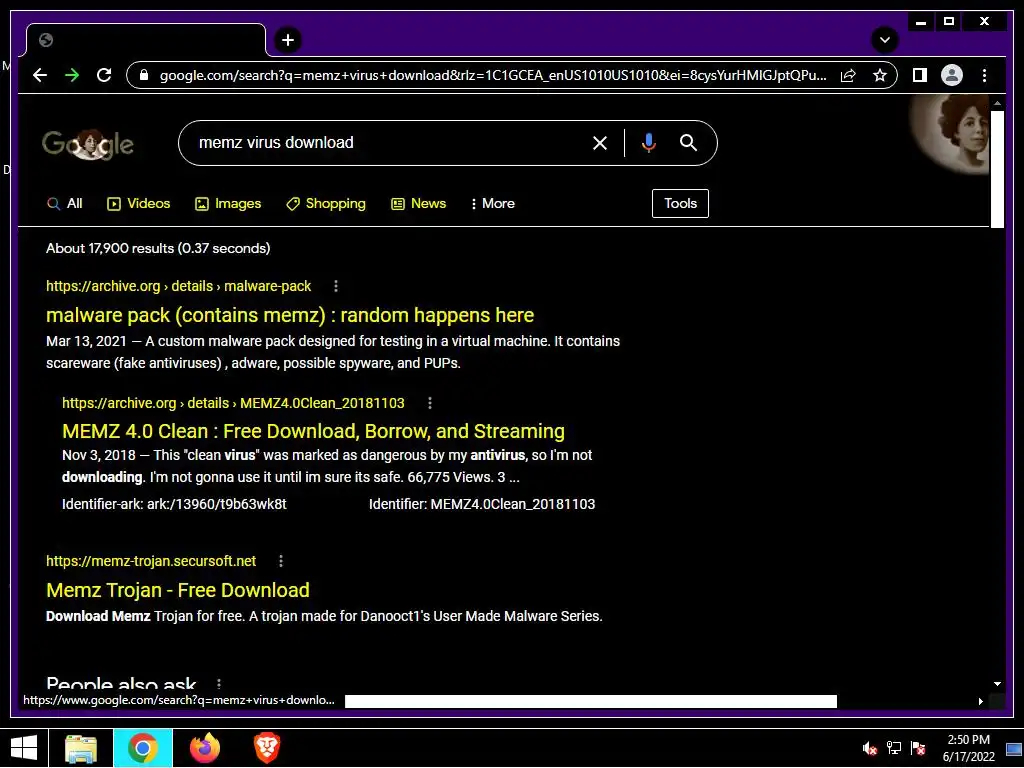Screen dimensions: 1024x768
Task: Click the Action Center flag tray icon
Action: click(x=918, y=748)
